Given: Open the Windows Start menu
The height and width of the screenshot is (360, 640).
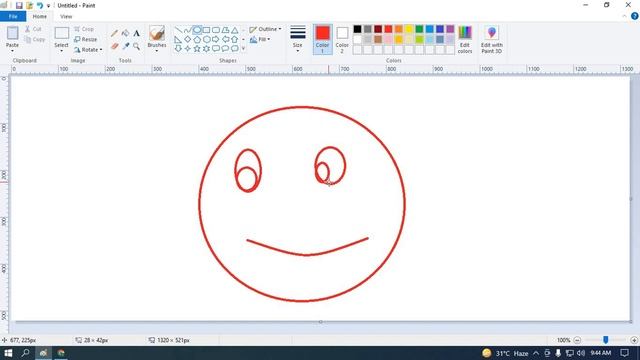Looking at the screenshot, I should [x=8, y=353].
